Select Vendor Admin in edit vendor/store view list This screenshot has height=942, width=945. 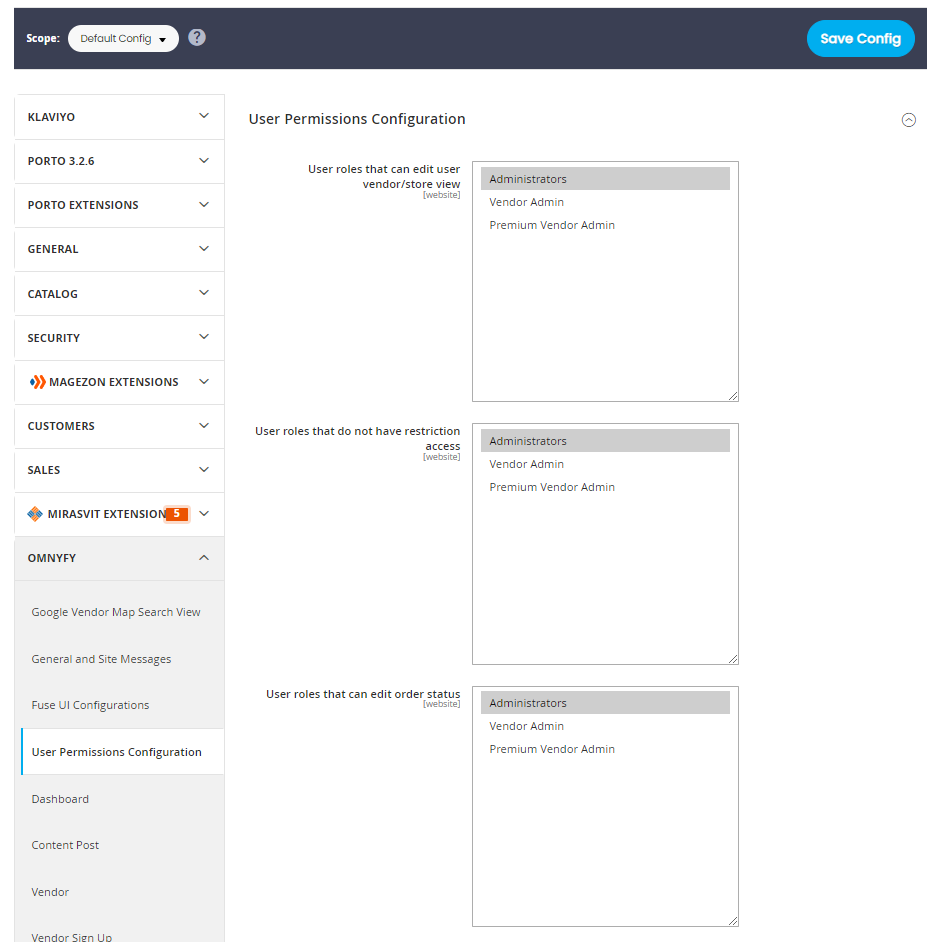click(x=605, y=202)
